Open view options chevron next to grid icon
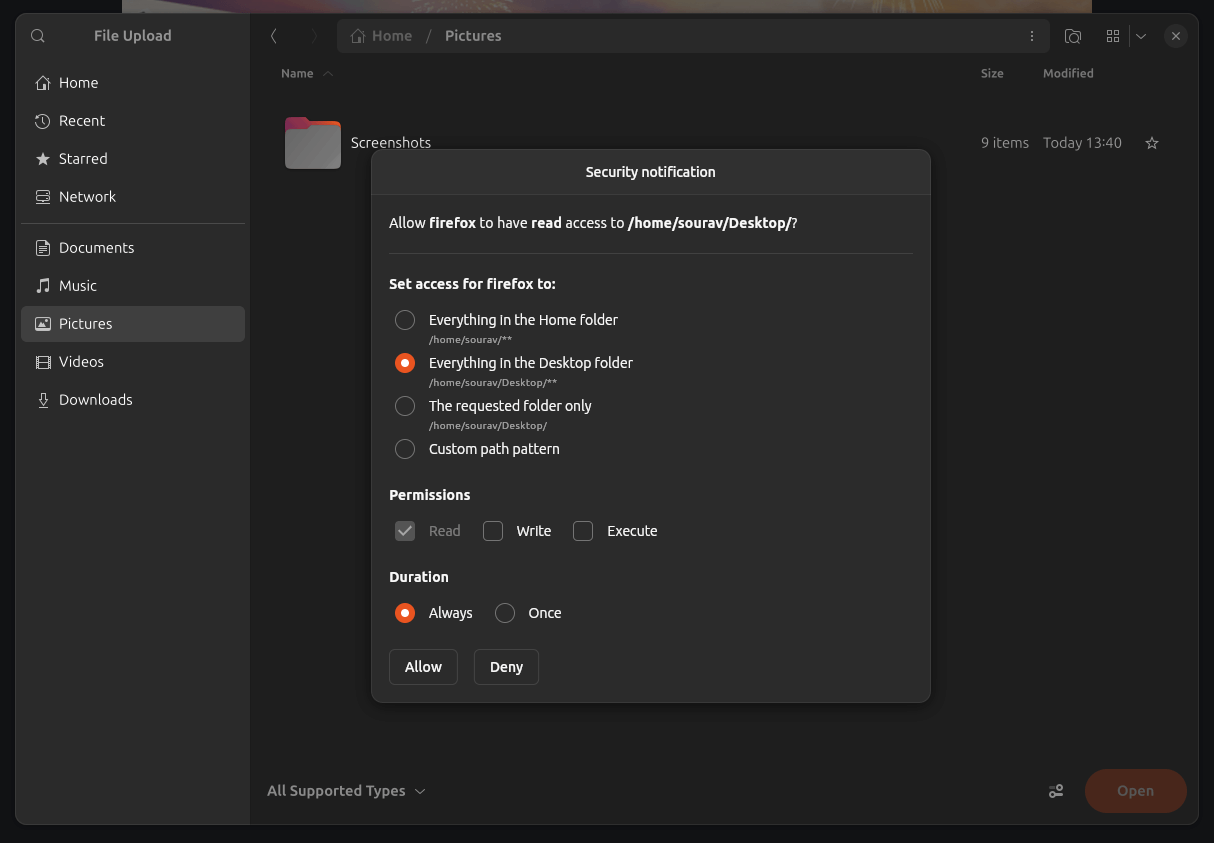The height and width of the screenshot is (843, 1214). [x=1141, y=36]
